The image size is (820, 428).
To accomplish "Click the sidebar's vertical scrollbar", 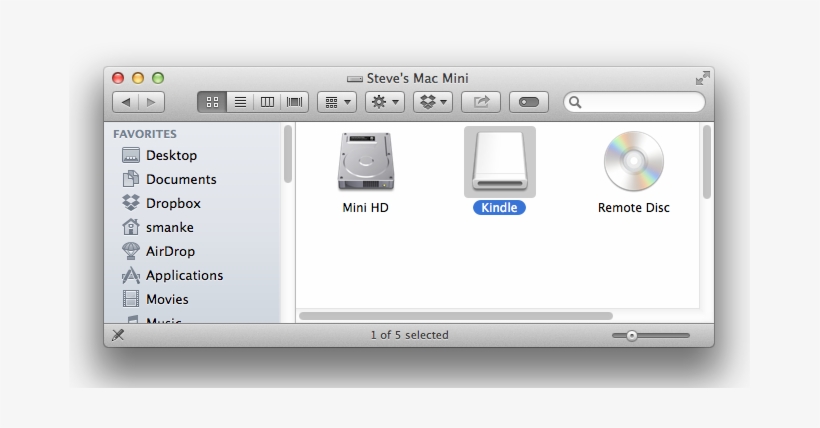I will coord(288,154).
